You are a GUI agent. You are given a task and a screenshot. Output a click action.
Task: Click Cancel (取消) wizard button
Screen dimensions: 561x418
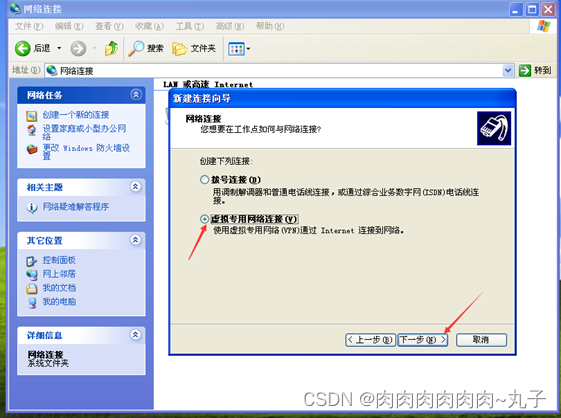pos(481,340)
